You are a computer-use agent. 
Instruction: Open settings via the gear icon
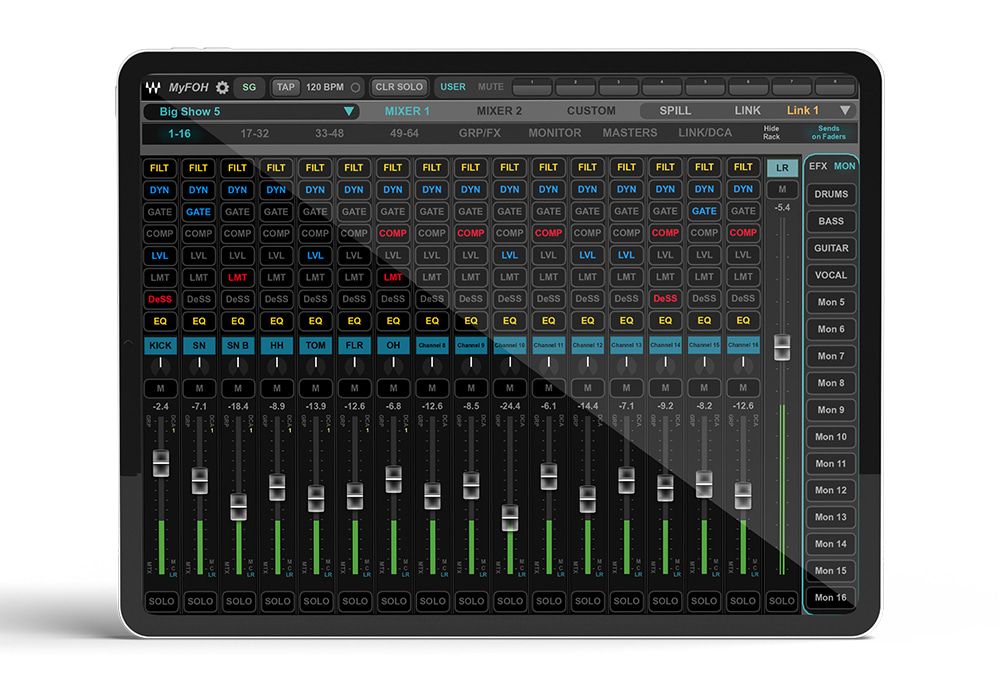click(222, 88)
